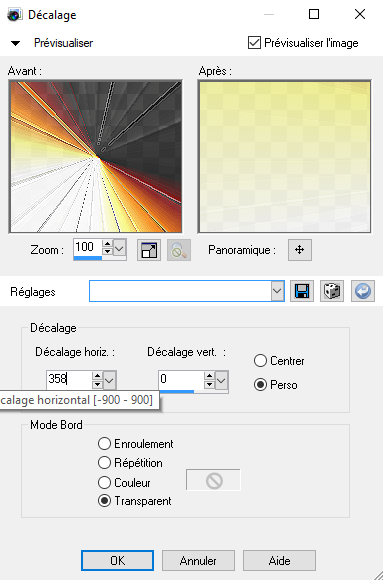Maximize the Décalage dialog window
The image size is (383, 580).
(x=314, y=14)
